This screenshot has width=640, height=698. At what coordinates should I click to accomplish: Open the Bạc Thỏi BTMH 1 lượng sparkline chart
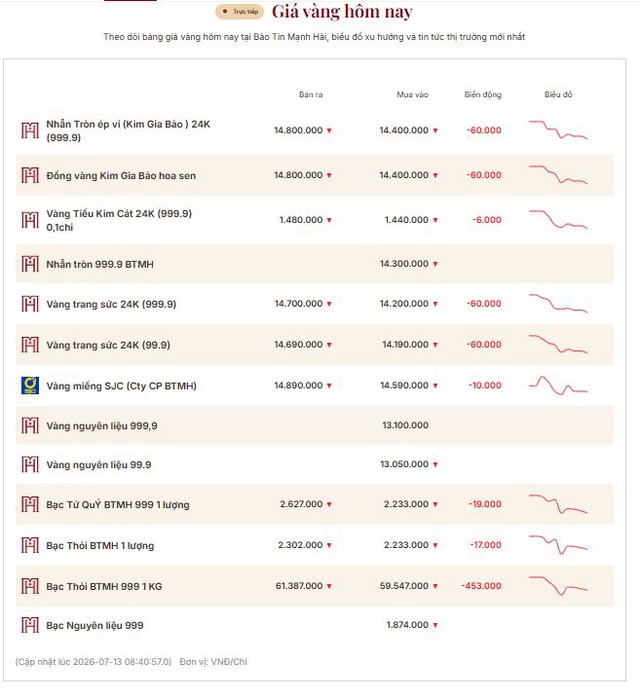click(558, 545)
